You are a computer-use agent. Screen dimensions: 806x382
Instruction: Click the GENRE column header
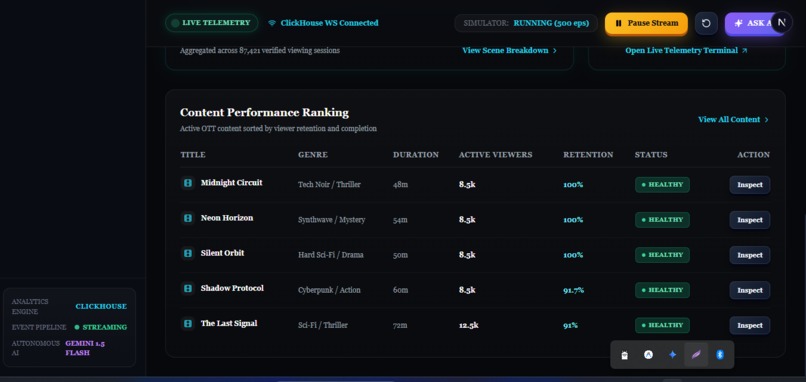313,155
